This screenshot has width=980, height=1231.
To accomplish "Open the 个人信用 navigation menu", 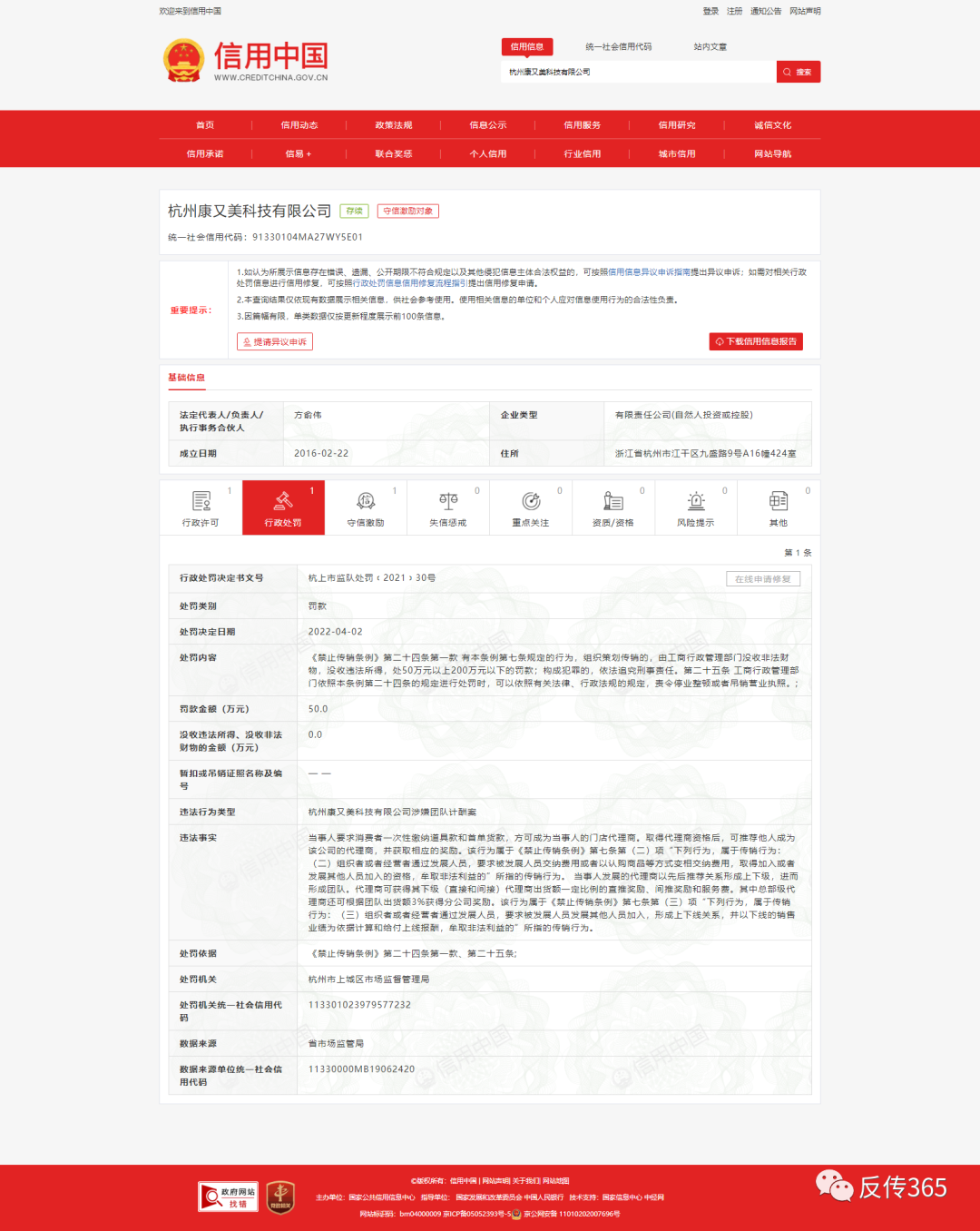I will 487,153.
